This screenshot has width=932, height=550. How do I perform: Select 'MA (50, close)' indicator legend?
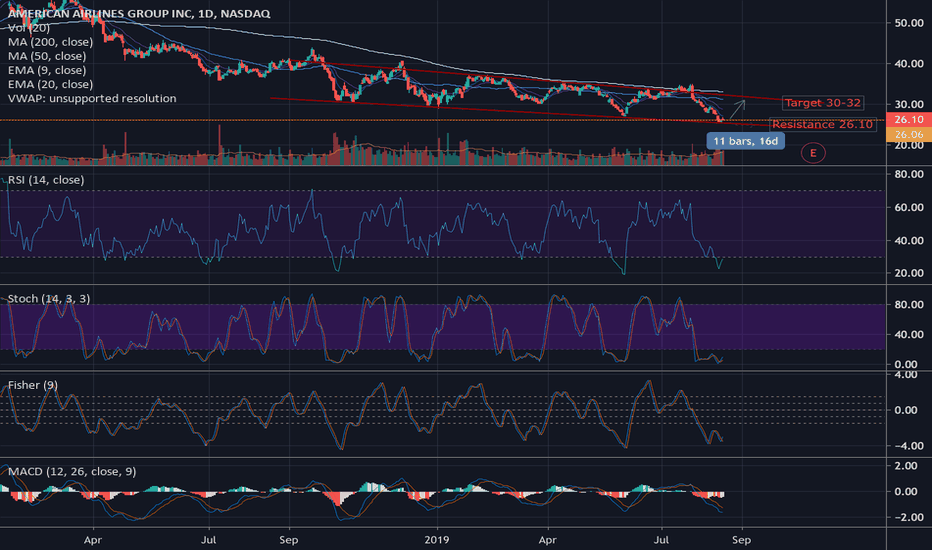coord(47,56)
